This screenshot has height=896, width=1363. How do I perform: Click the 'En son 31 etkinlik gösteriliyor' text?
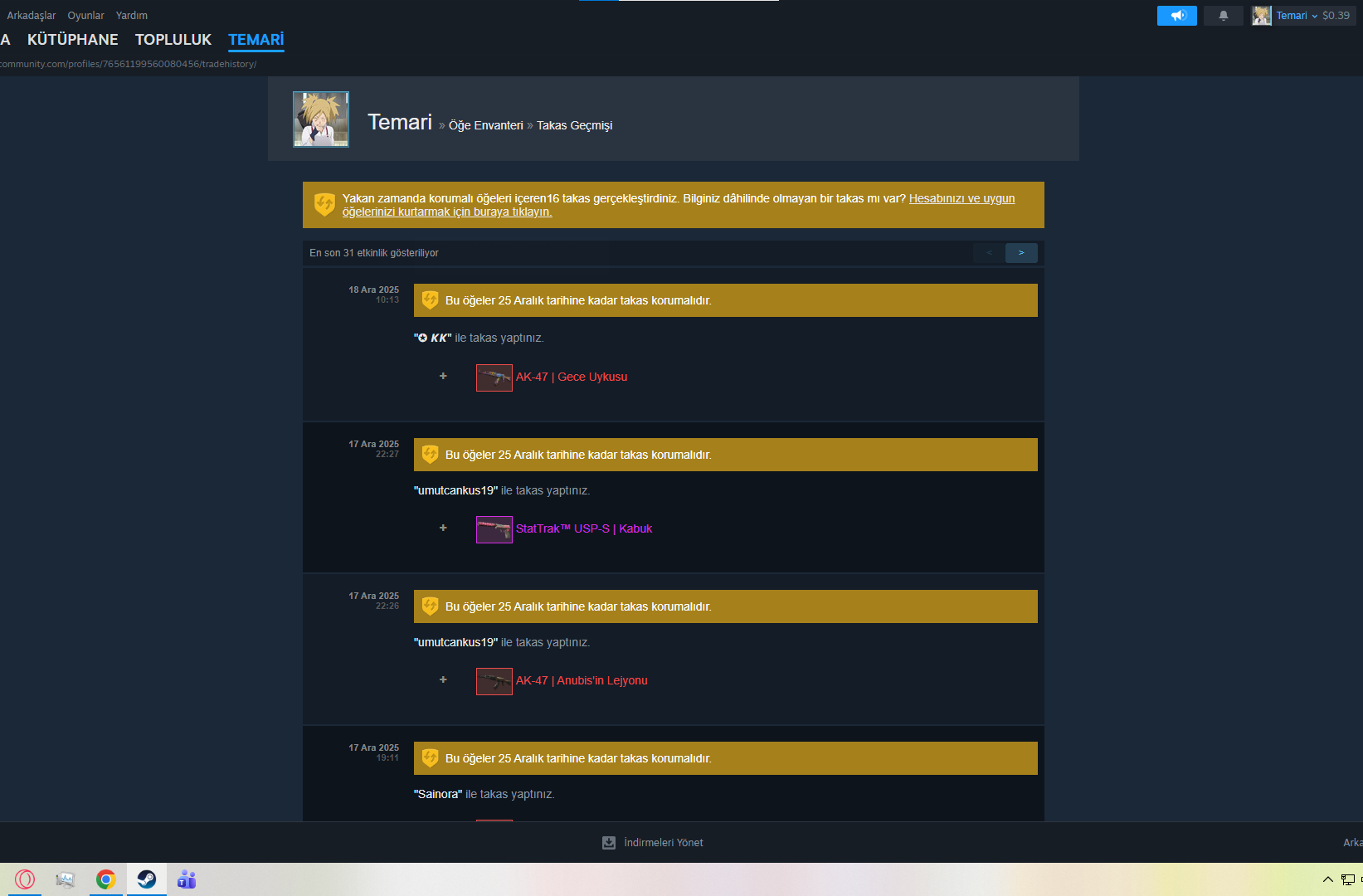(x=374, y=253)
